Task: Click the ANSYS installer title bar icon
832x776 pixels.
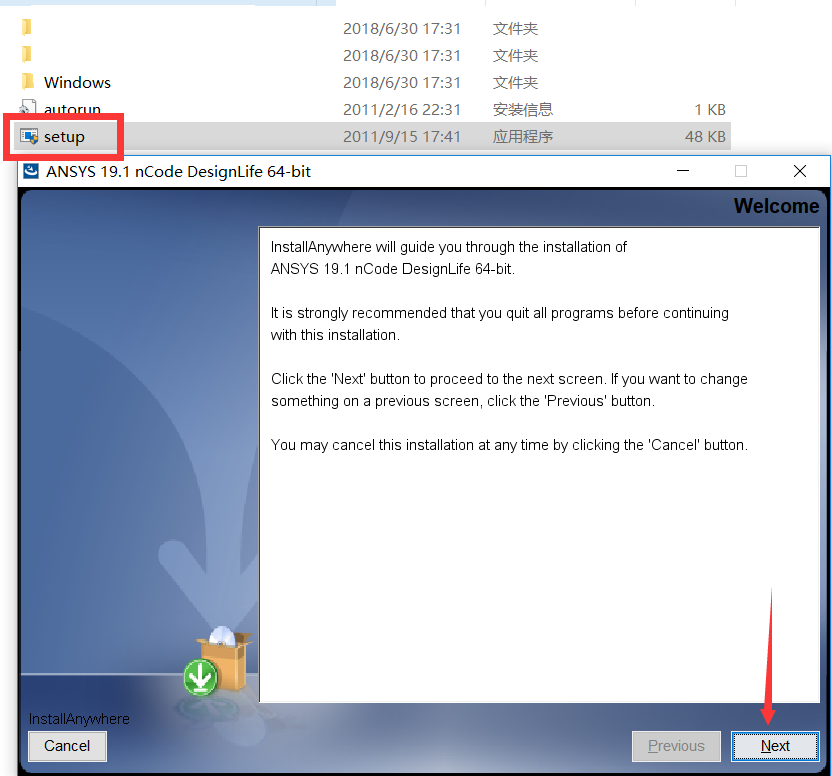Action: (31, 171)
